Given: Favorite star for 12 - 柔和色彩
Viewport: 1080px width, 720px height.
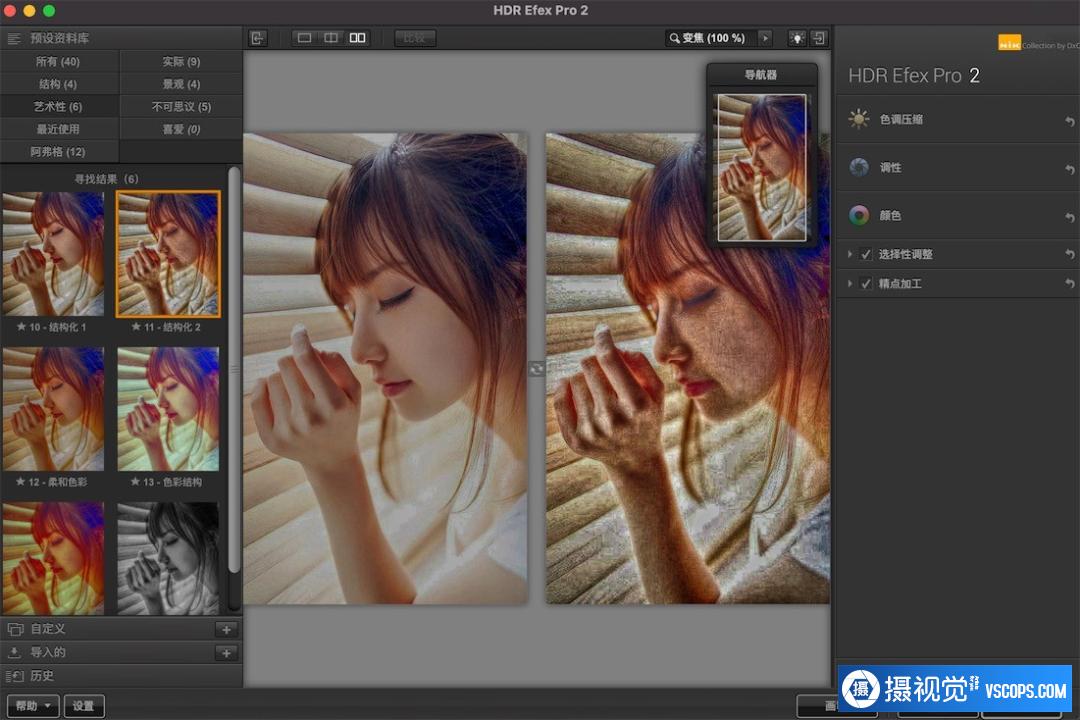Looking at the screenshot, I should (21, 482).
